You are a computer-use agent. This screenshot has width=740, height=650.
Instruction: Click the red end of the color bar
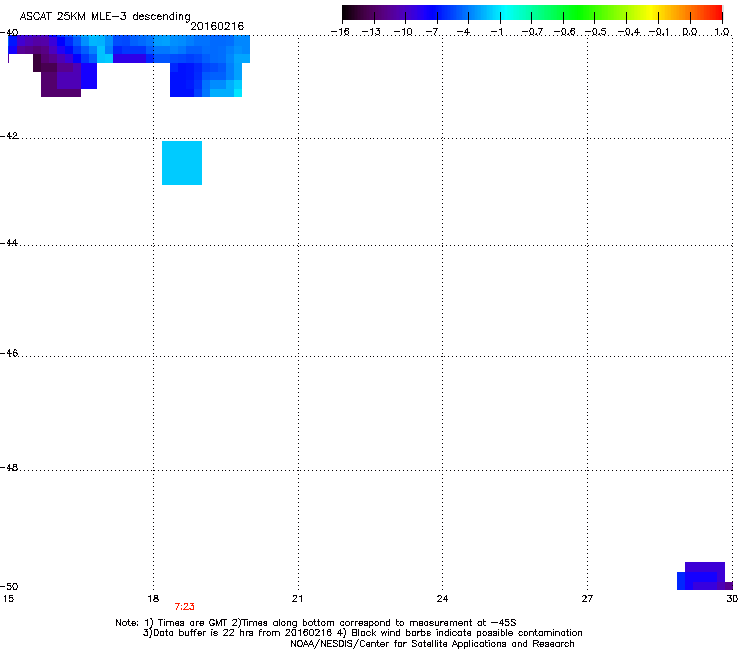(x=713, y=13)
